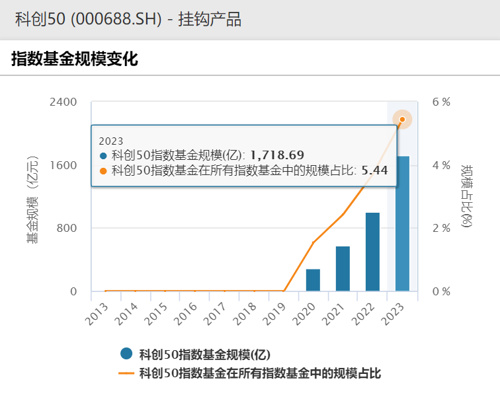
Task: Click the 规模占比(%) right axis title
Action: pyautogui.click(x=466, y=196)
